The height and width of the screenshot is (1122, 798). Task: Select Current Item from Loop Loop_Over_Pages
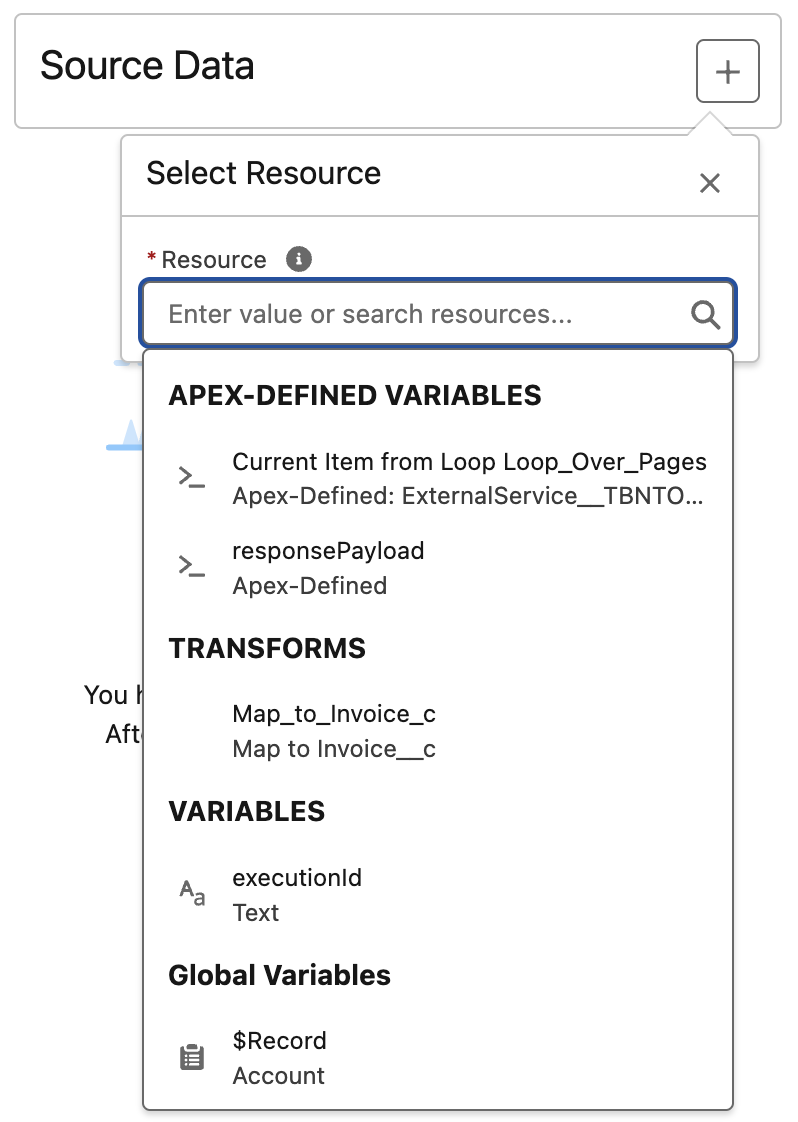[x=438, y=479]
